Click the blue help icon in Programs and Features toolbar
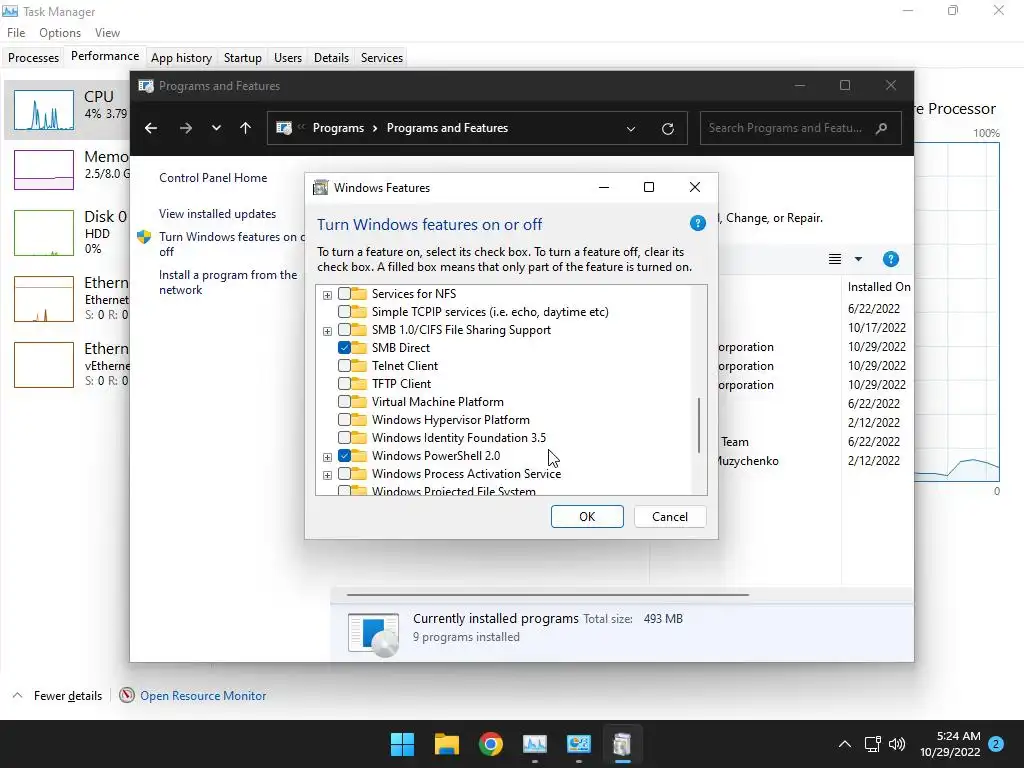The height and width of the screenshot is (768, 1024). (x=890, y=259)
